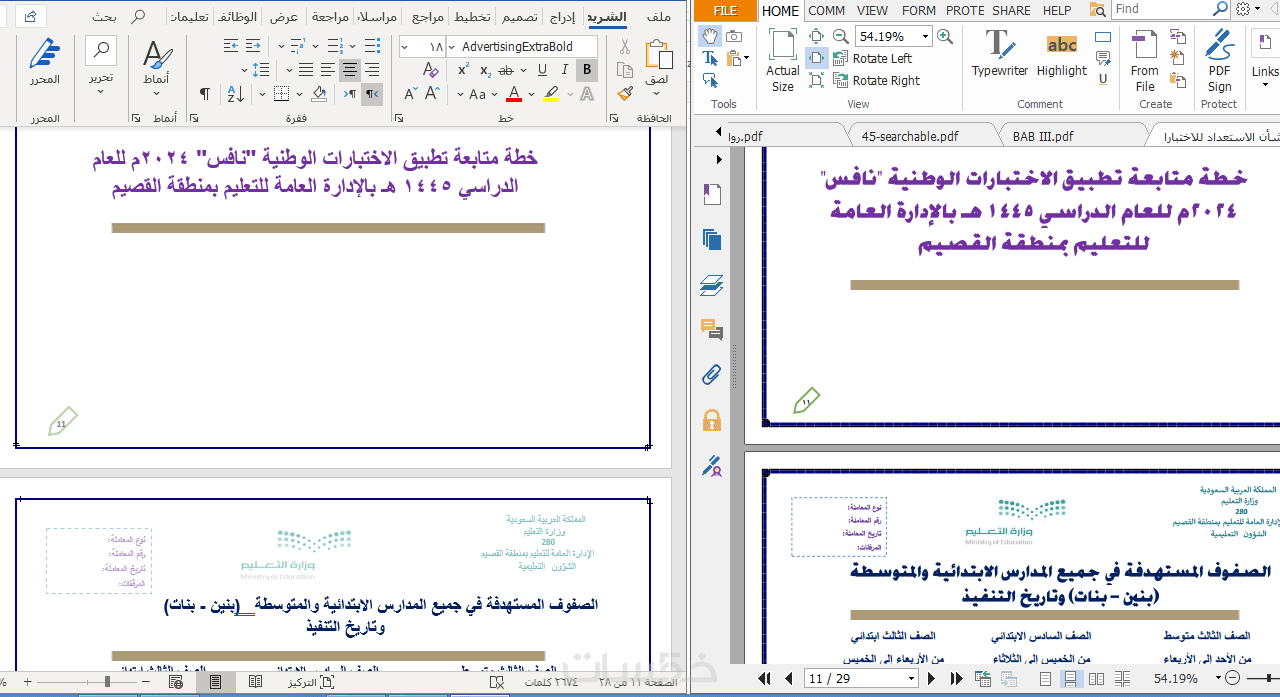
Task: Click the Format Painter brush in Word
Action: (x=625, y=93)
